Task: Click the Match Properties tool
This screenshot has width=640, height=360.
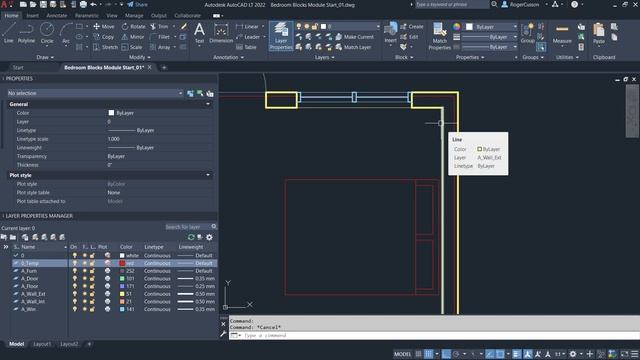Action: click(440, 36)
